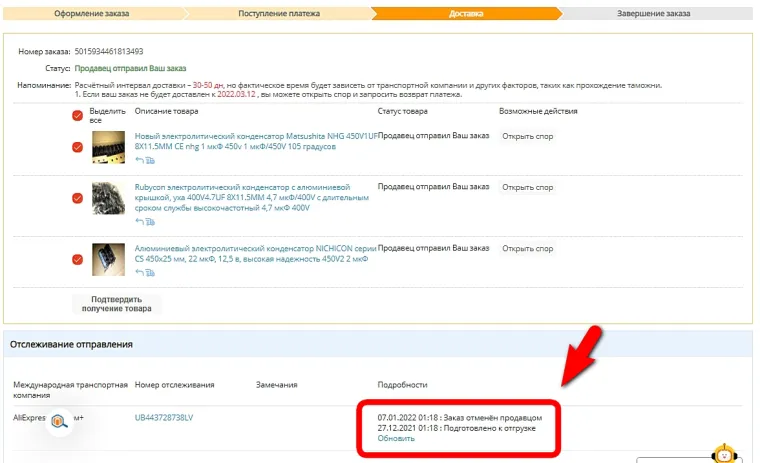Image resolution: width=760 pixels, height=463 pixels.
Task: Click cart icon under Matsushita capacitor item
Action: click(x=150, y=160)
